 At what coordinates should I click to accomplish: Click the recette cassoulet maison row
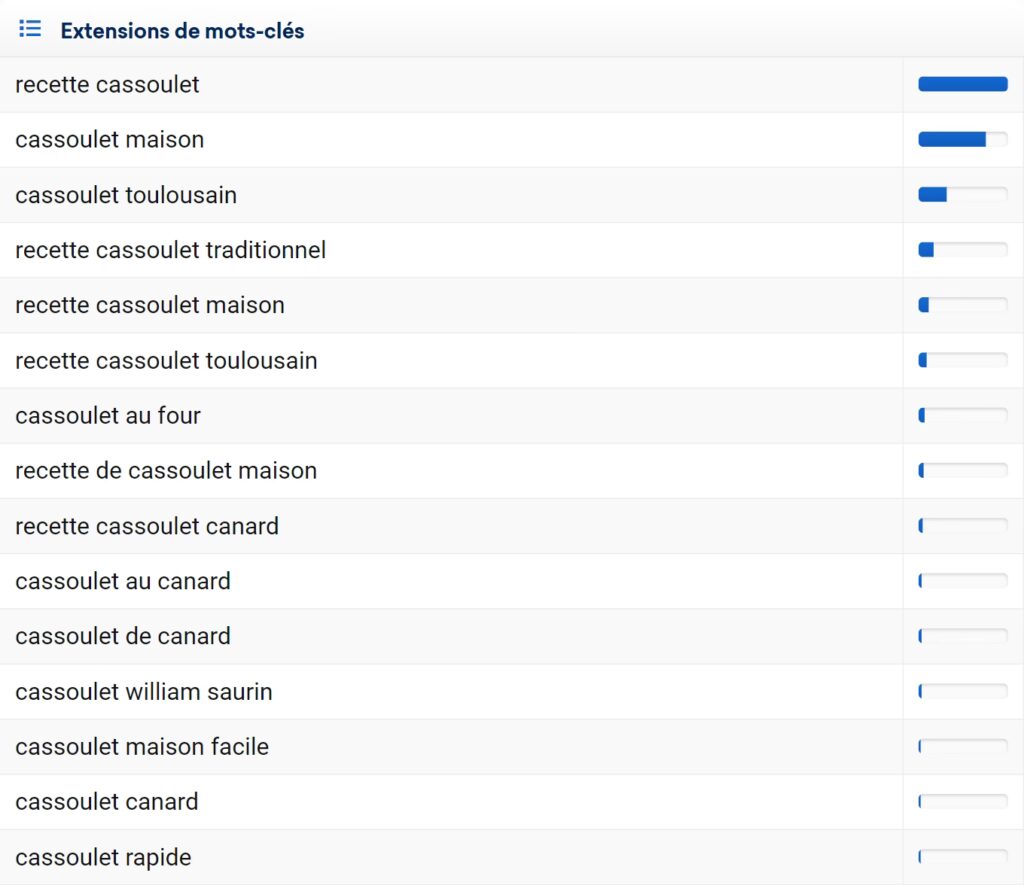click(x=150, y=305)
